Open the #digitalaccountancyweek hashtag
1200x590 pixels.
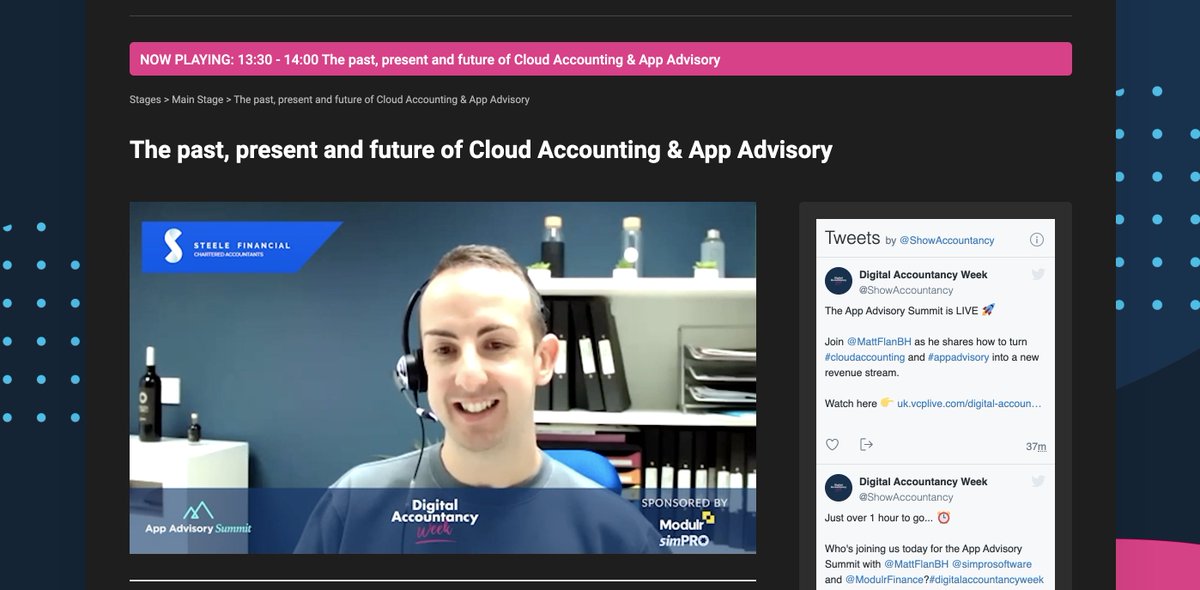pyautogui.click(x=985, y=580)
